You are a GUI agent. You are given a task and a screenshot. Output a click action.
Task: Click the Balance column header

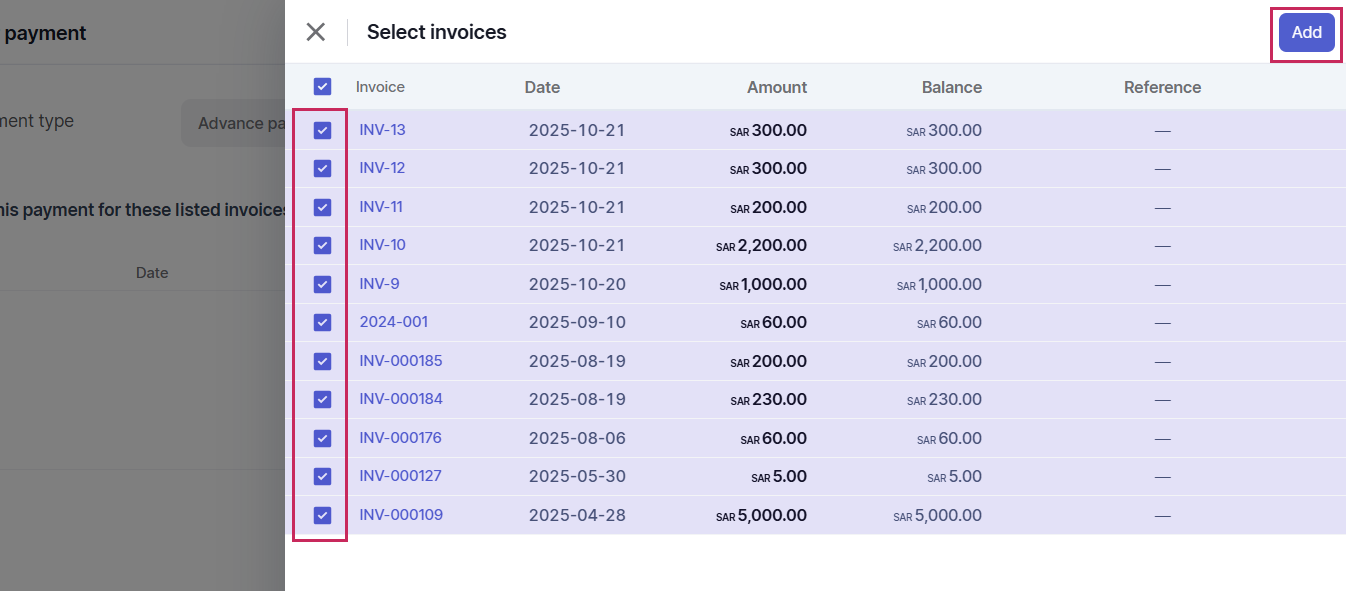951,87
